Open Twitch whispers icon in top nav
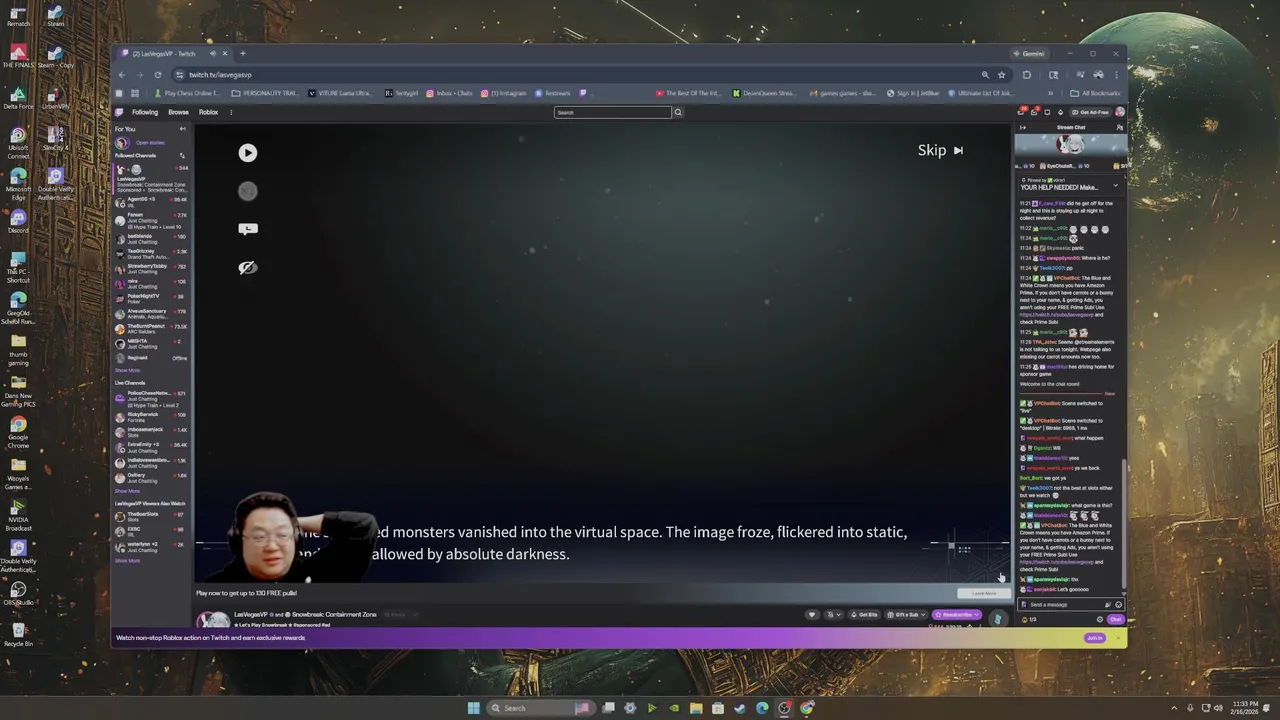 pos(1047,112)
